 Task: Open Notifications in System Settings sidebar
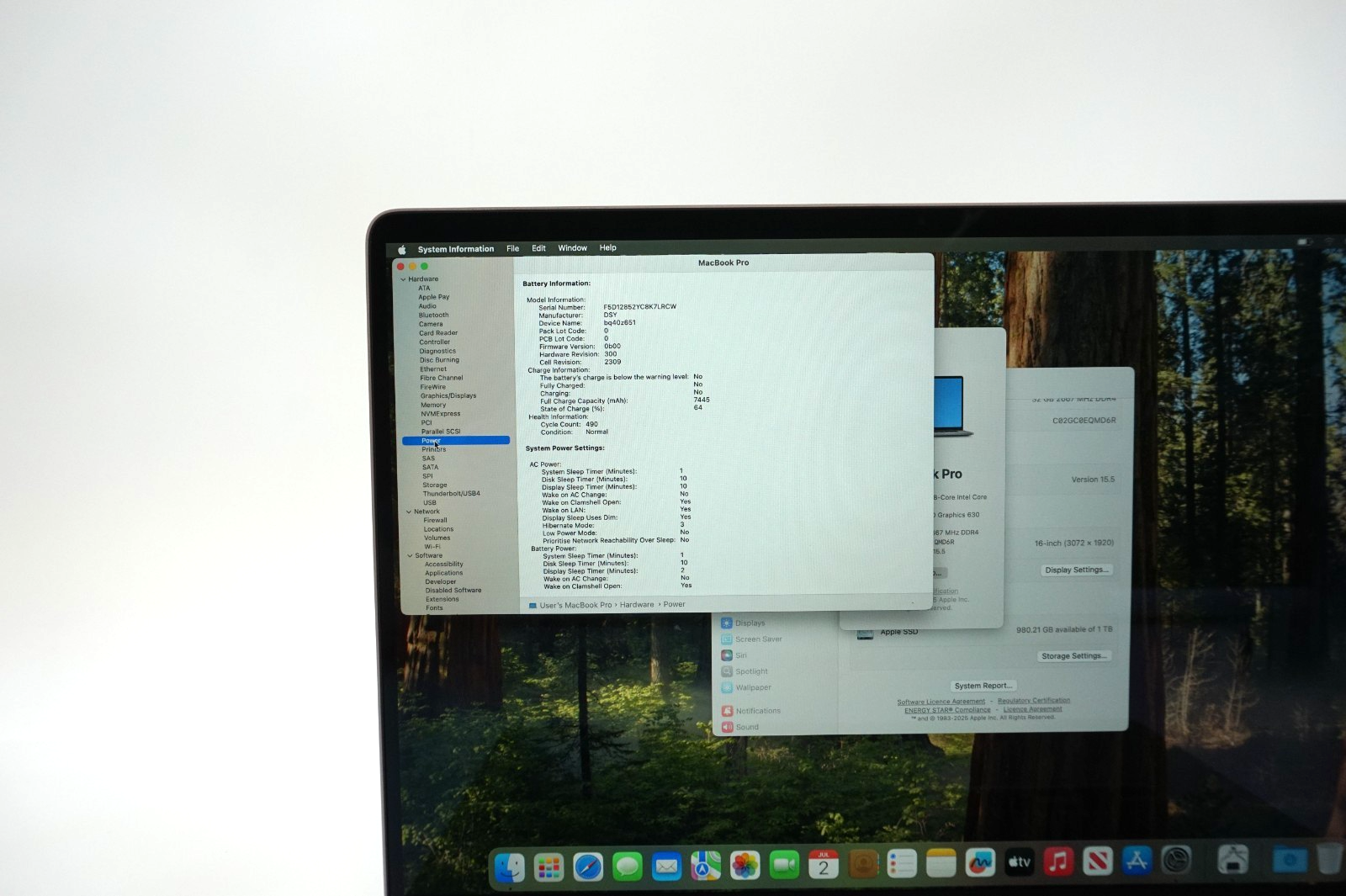[x=750, y=711]
